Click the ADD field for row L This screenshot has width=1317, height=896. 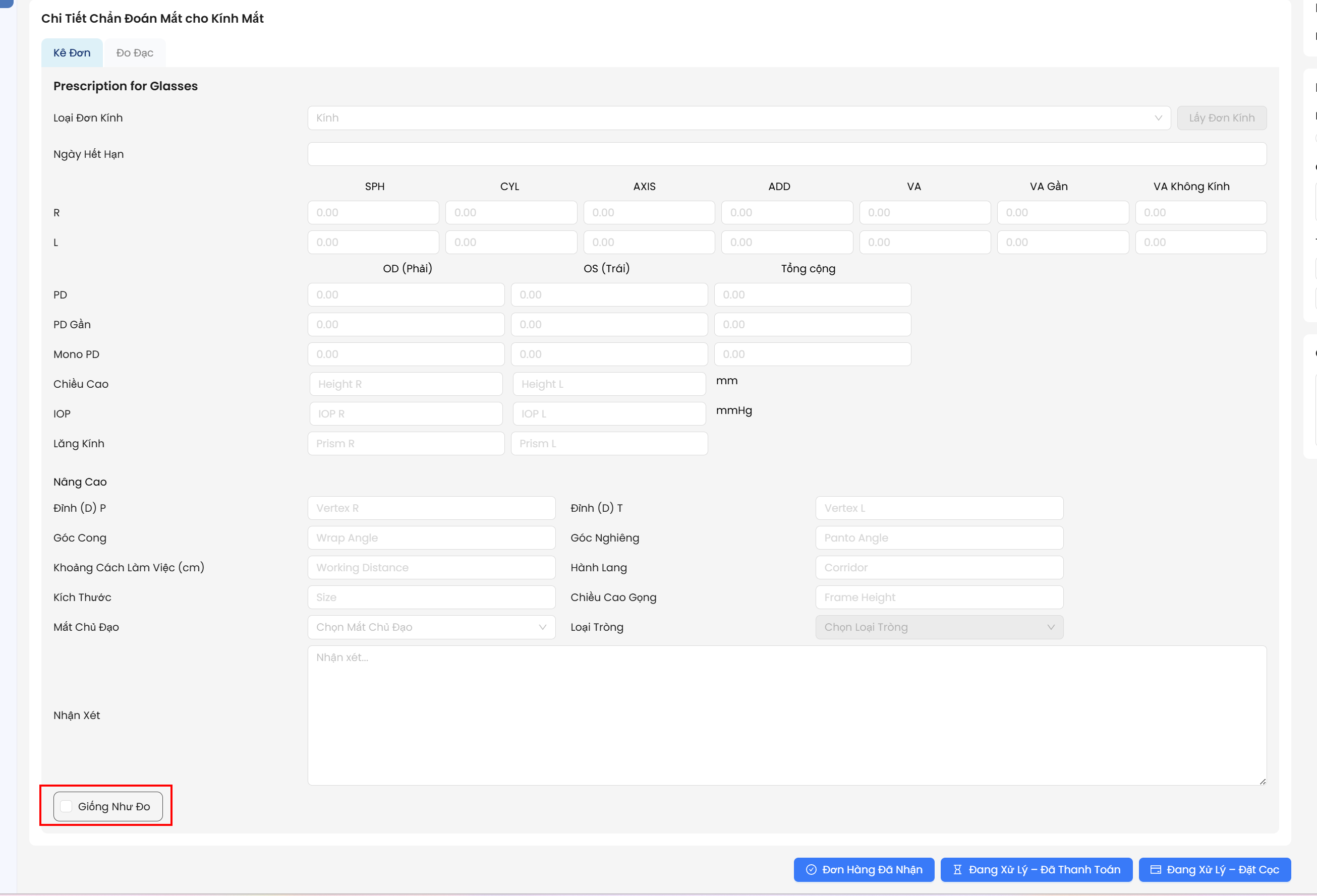pyautogui.click(x=787, y=243)
